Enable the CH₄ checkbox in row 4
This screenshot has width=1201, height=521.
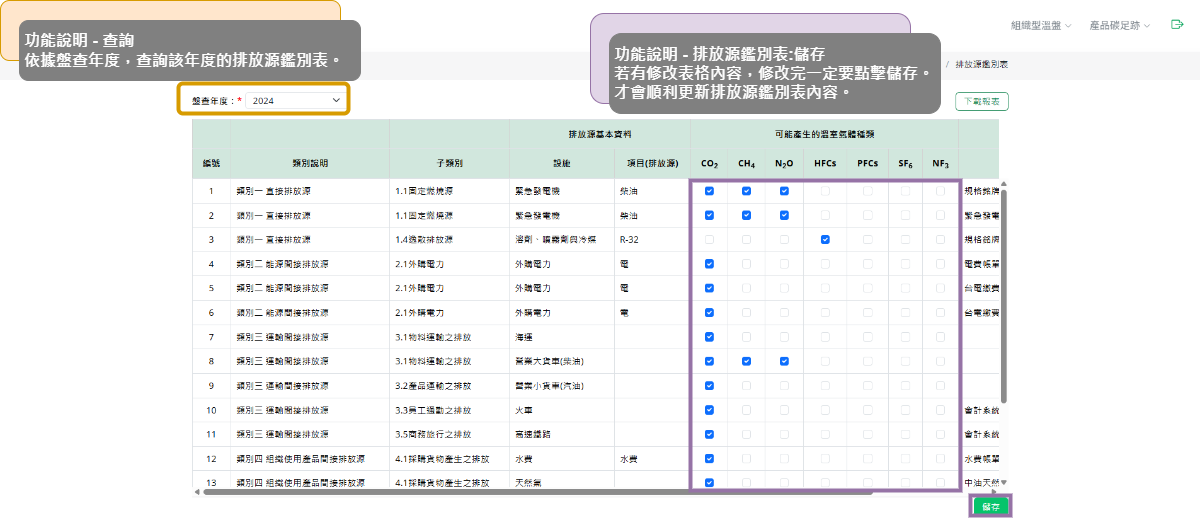(746, 264)
